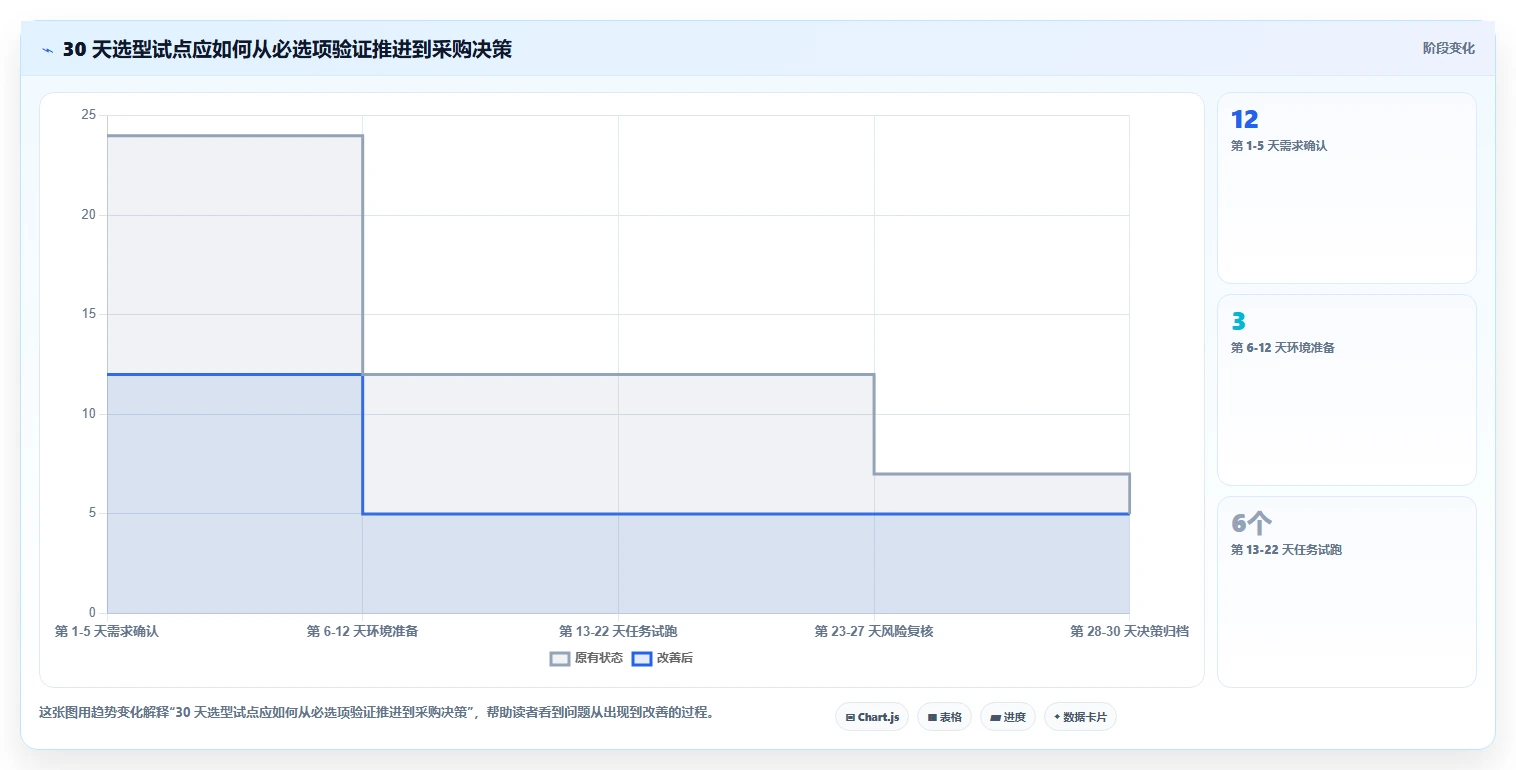Viewport: 1516px width, 770px height.
Task: Select the 进度 tag chip
Action: (1008, 717)
